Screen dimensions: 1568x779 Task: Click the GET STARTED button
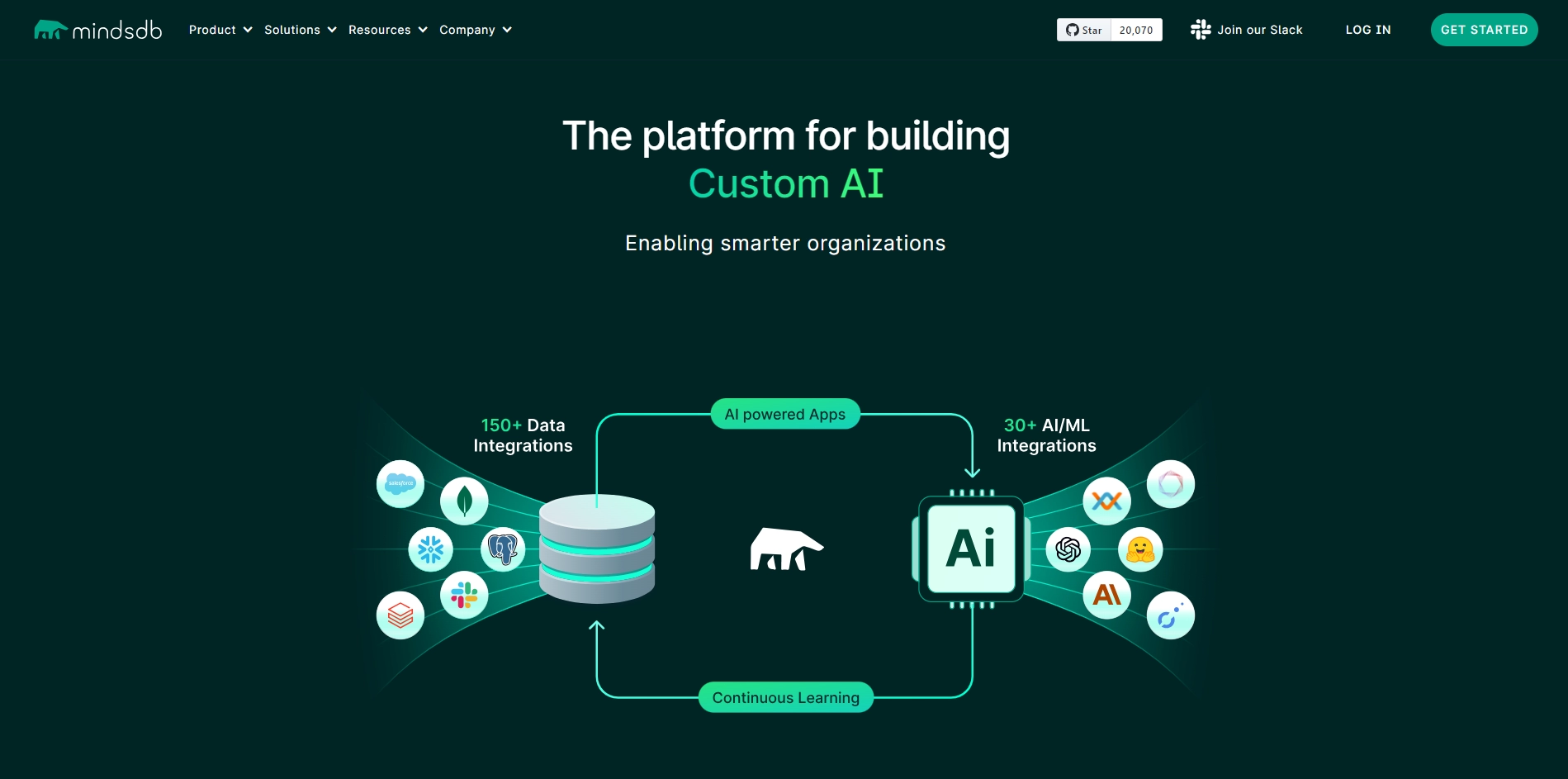(x=1484, y=30)
